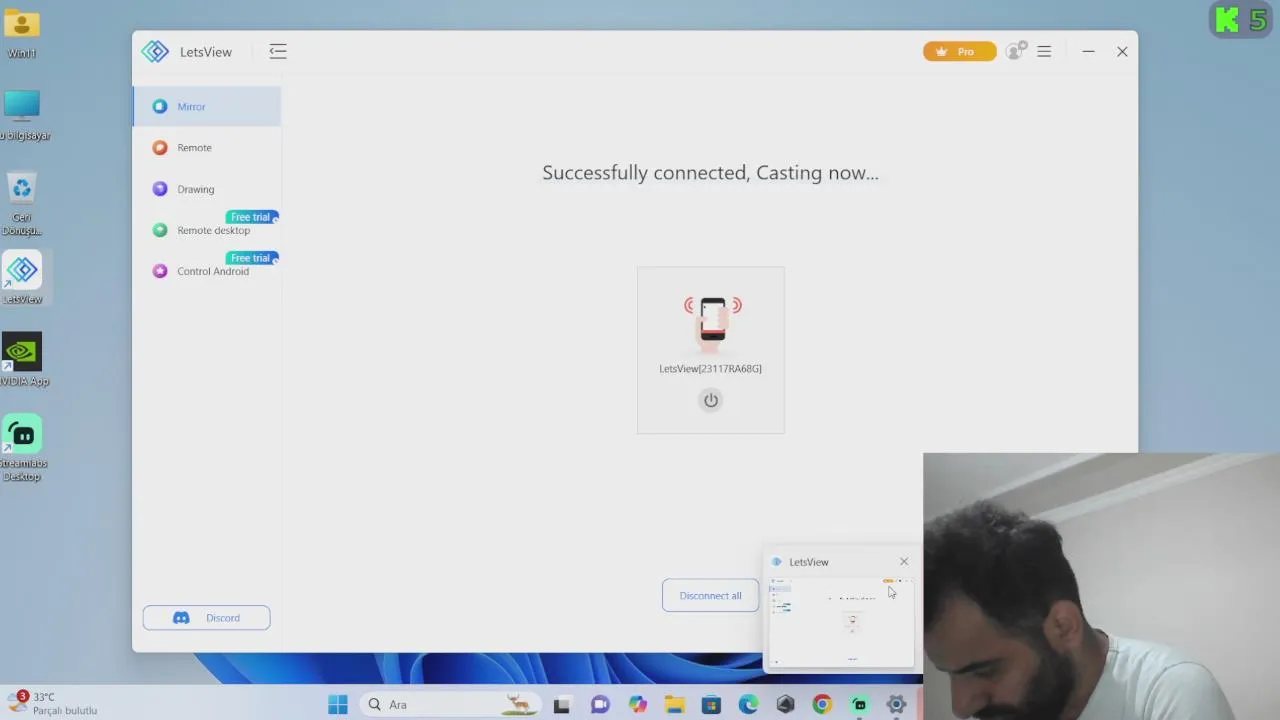Launch Google Chrome from taskbar
The height and width of the screenshot is (720, 1280).
click(822, 704)
